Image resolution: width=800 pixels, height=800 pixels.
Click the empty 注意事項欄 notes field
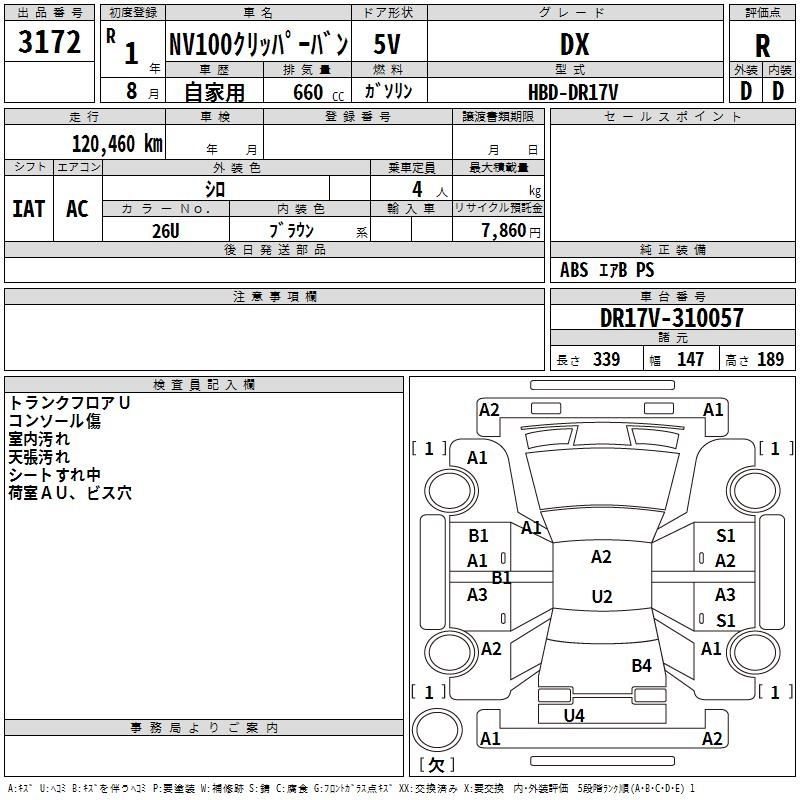tap(274, 338)
